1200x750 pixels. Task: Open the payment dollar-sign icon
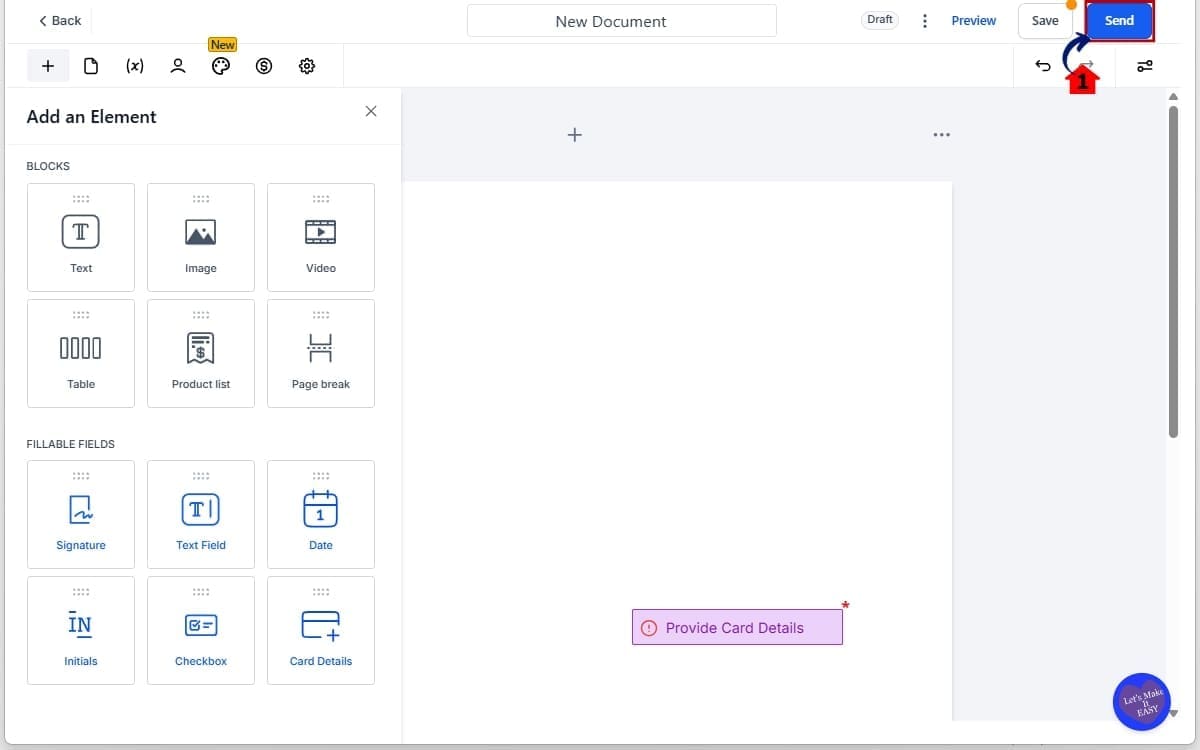264,66
